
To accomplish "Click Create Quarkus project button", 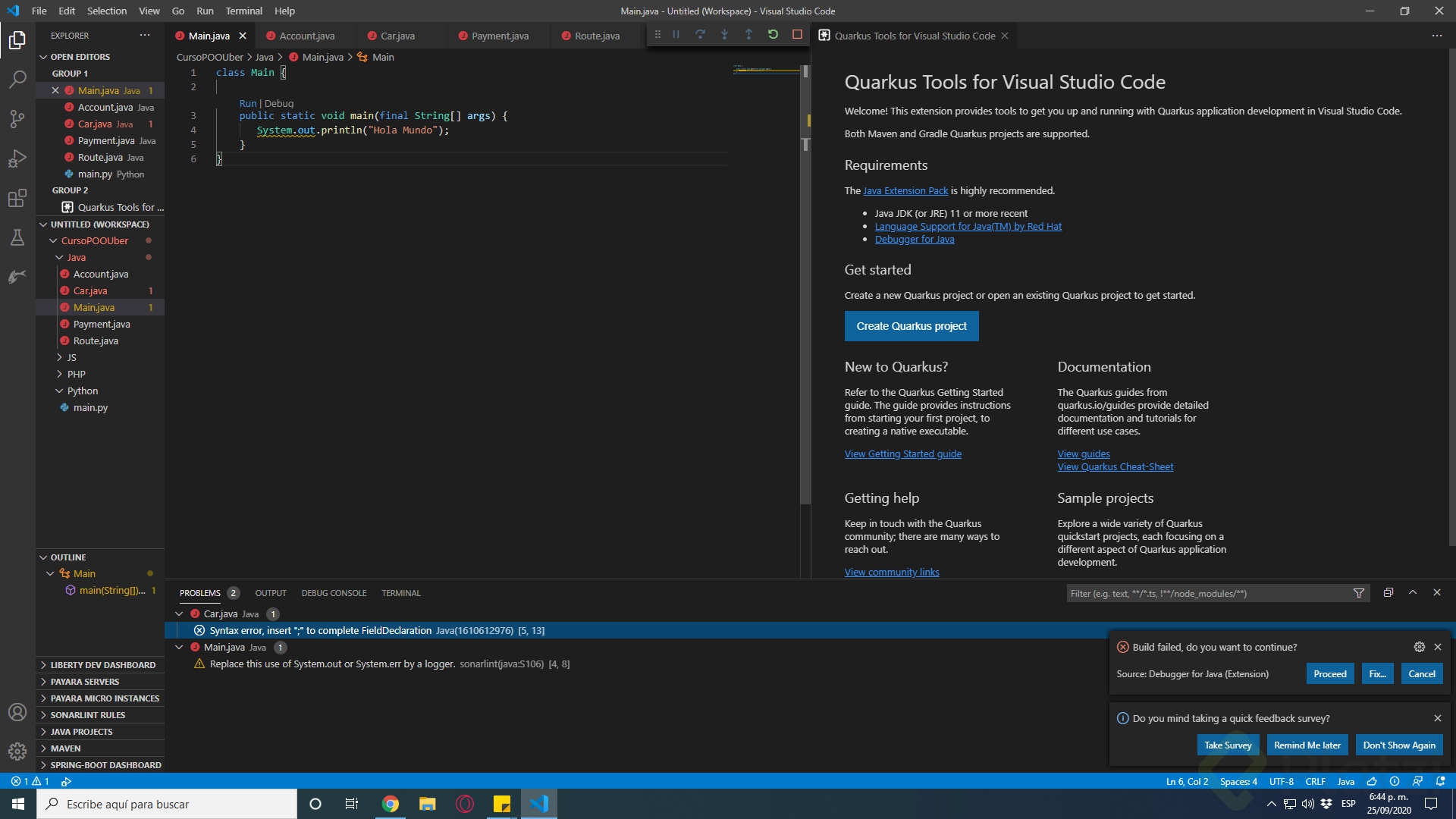I will point(912,326).
